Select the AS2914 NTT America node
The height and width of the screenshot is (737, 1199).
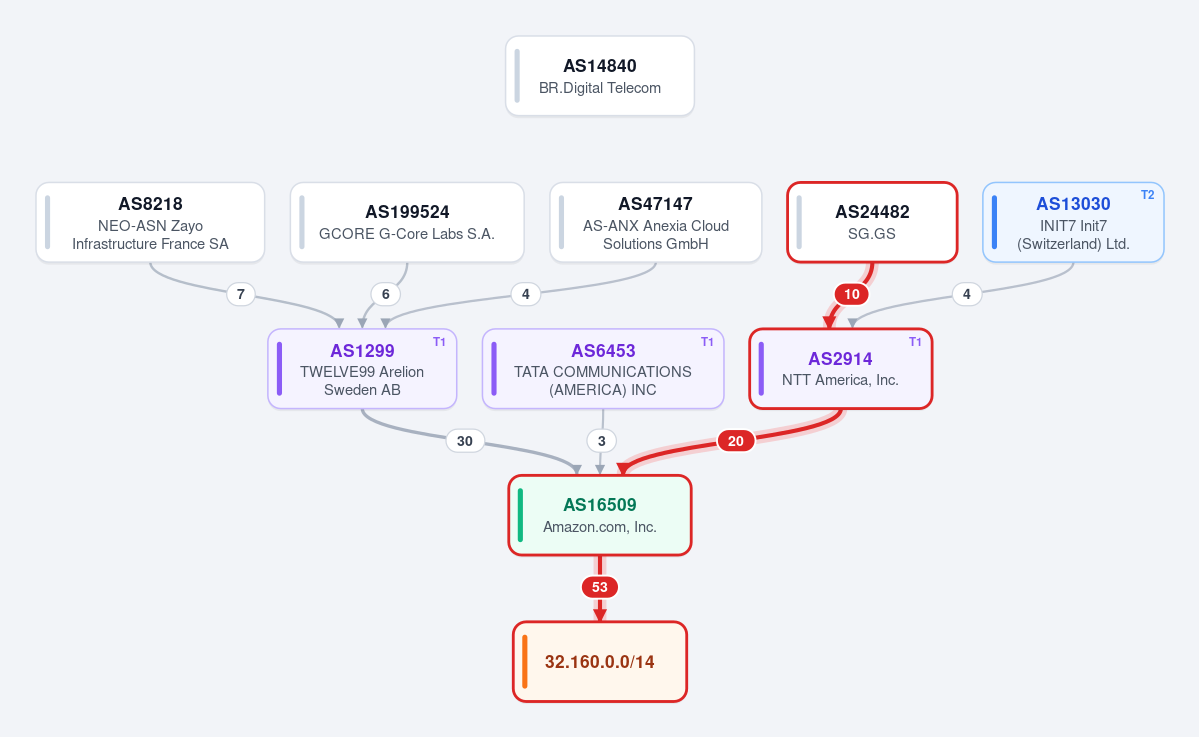click(840, 368)
